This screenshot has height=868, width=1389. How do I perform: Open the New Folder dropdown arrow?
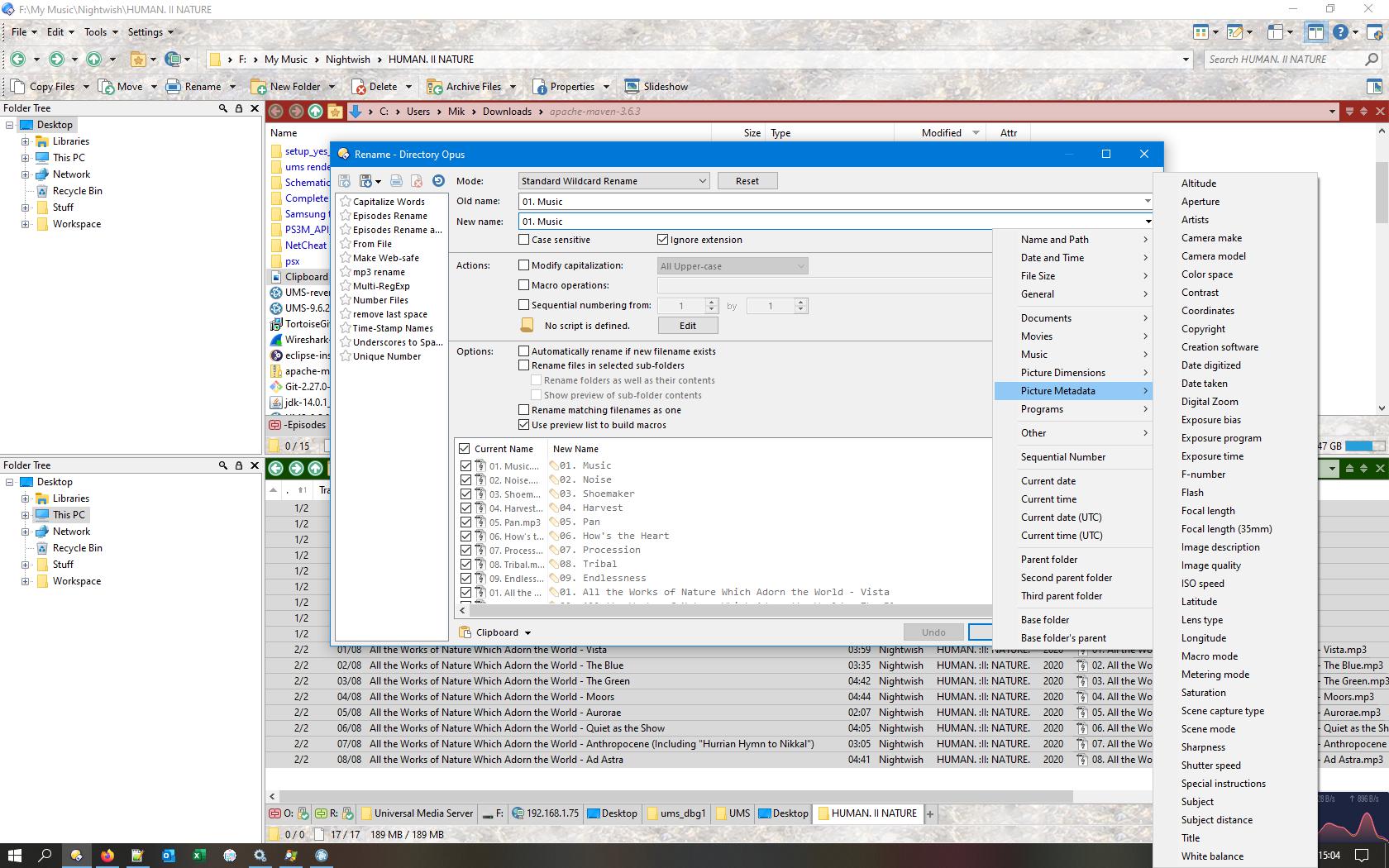click(x=332, y=87)
